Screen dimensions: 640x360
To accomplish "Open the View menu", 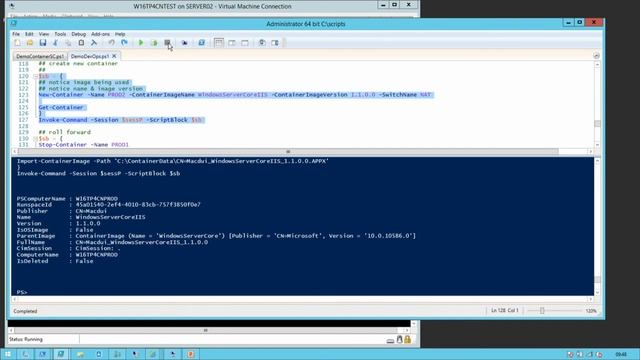I will 44,34.
